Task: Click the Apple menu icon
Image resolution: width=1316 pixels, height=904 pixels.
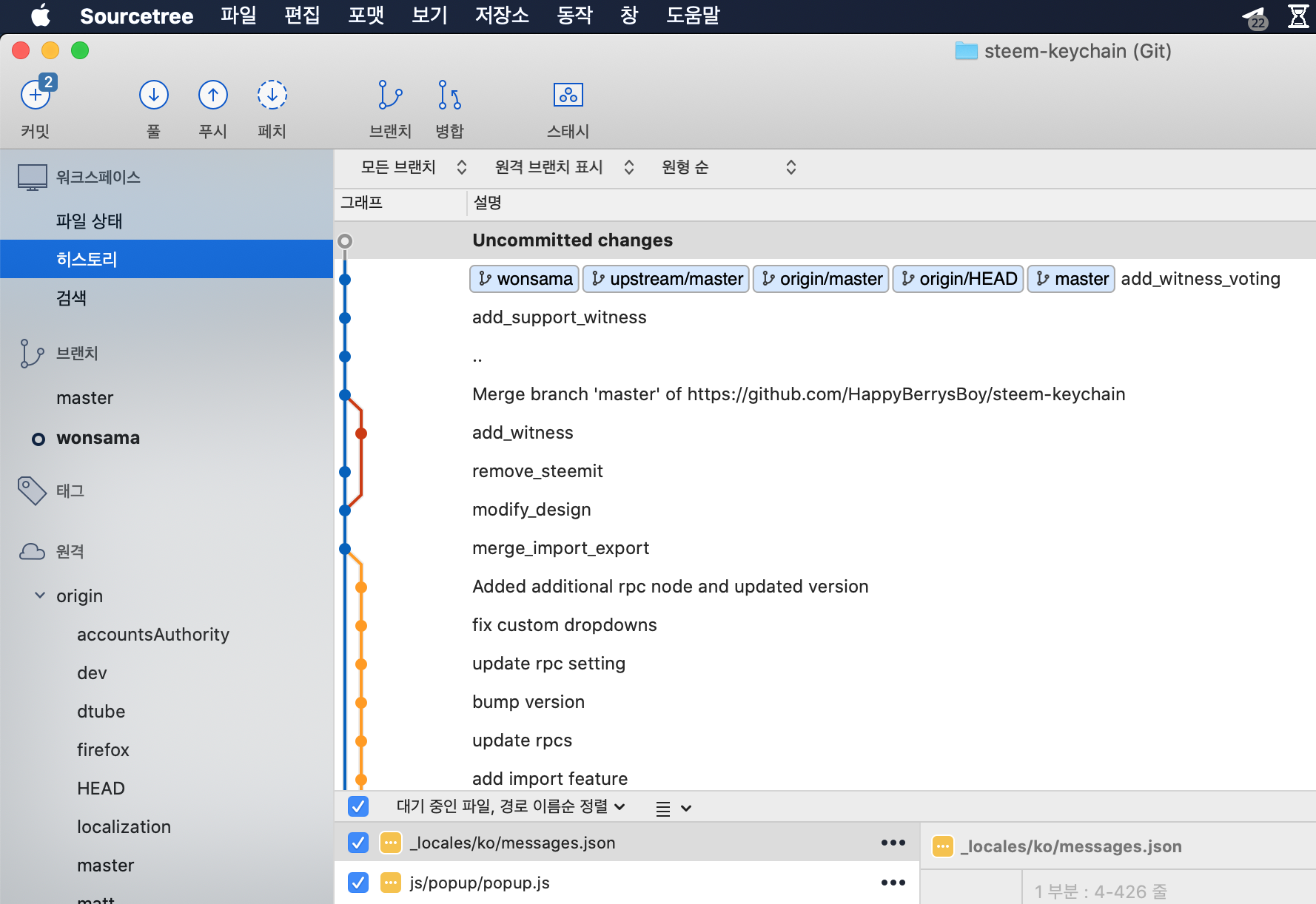Action: (41, 16)
